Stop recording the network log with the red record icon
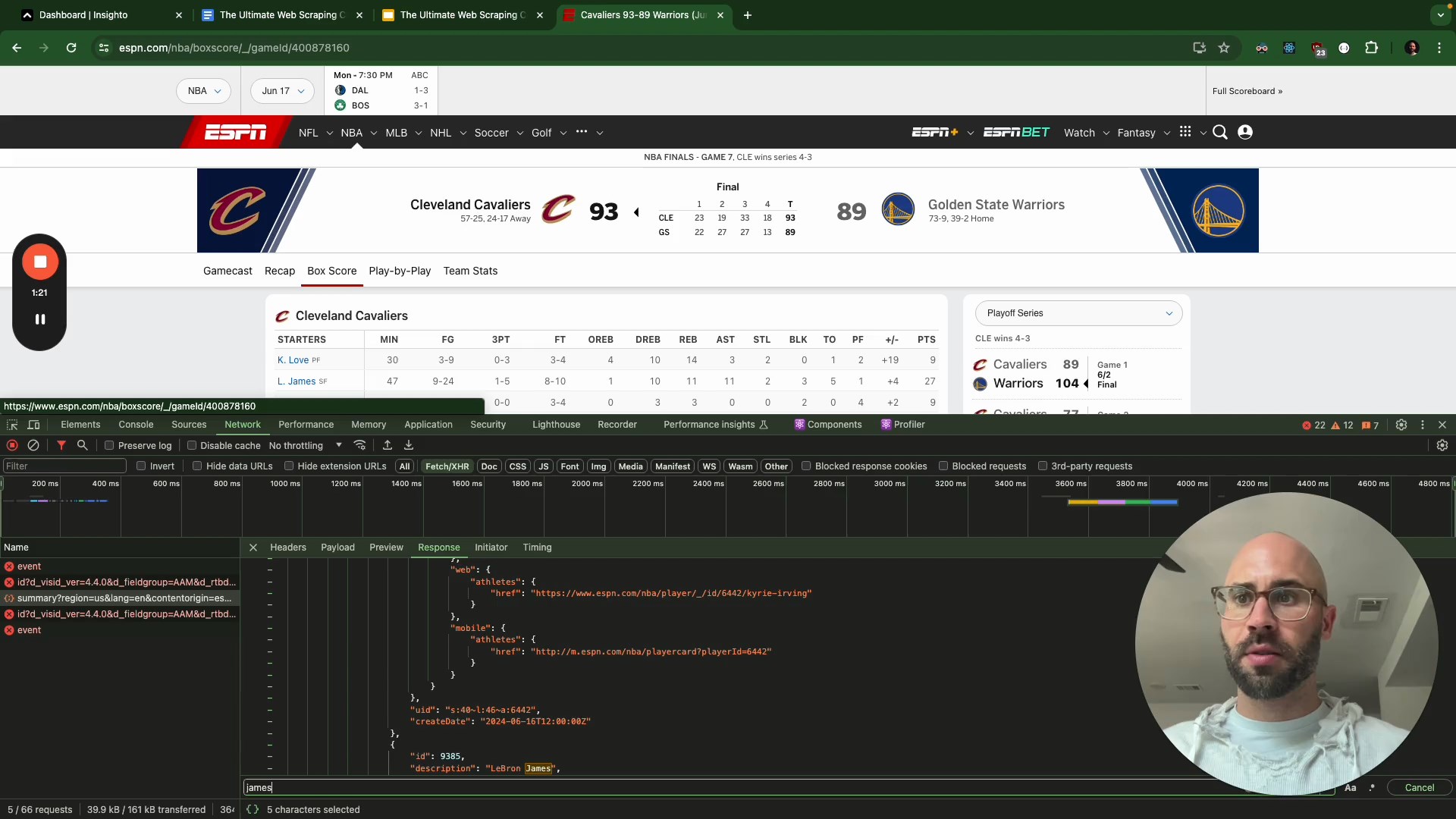1456x819 pixels. pyautogui.click(x=12, y=445)
